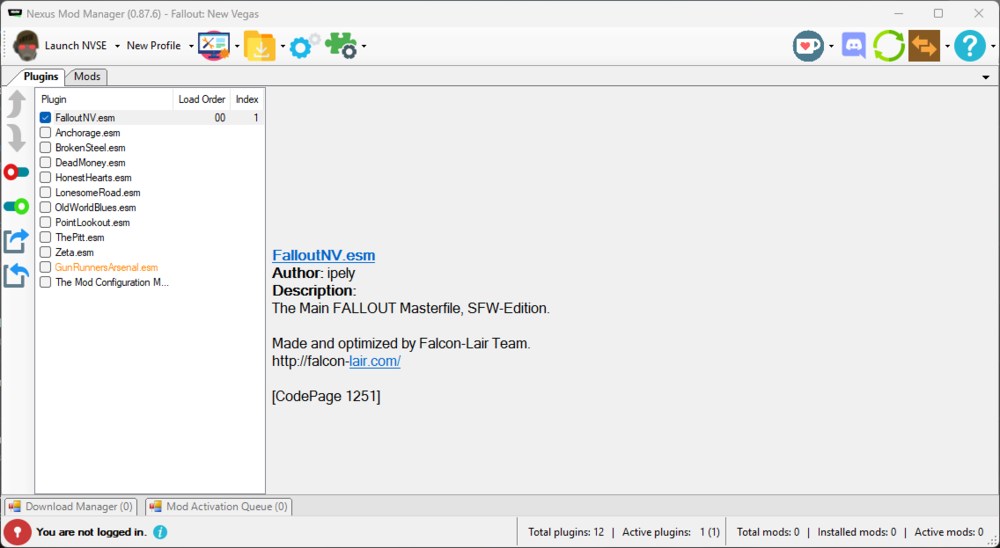Open the tools monitor icon
1000x548 pixels.
pyautogui.click(x=214, y=46)
